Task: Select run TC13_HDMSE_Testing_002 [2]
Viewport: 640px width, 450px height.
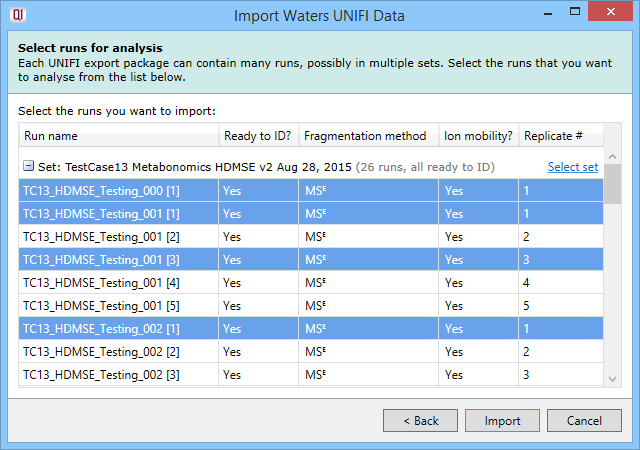Action: point(311,352)
